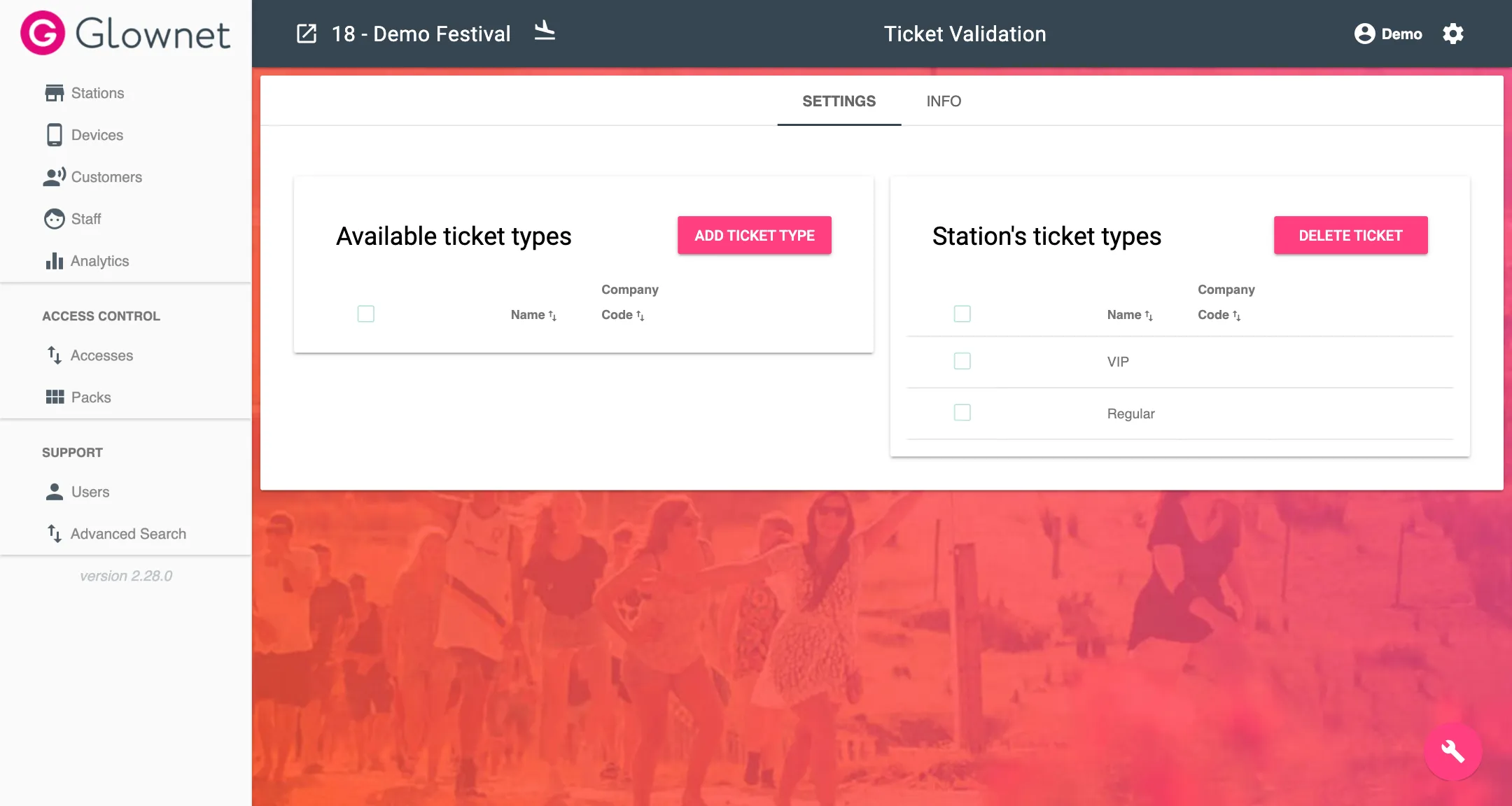Open the settings gear icon

click(1453, 34)
